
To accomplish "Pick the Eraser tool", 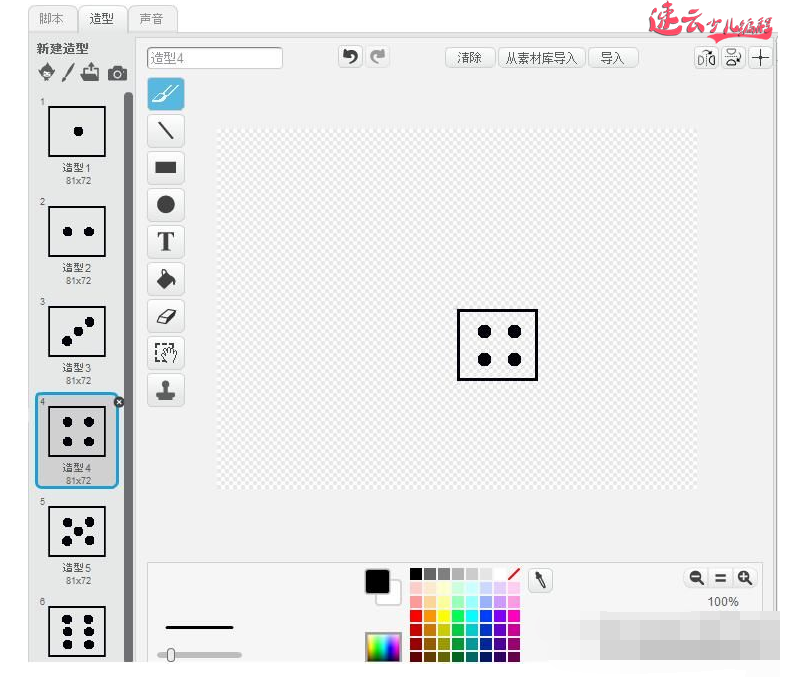I will pos(166,316).
